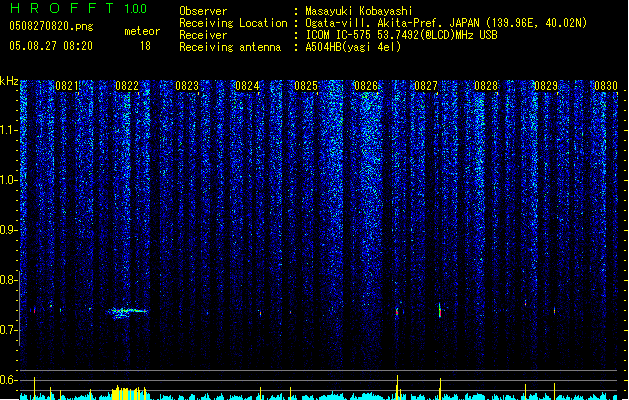Select the meteor count value 18

[x=145, y=46]
